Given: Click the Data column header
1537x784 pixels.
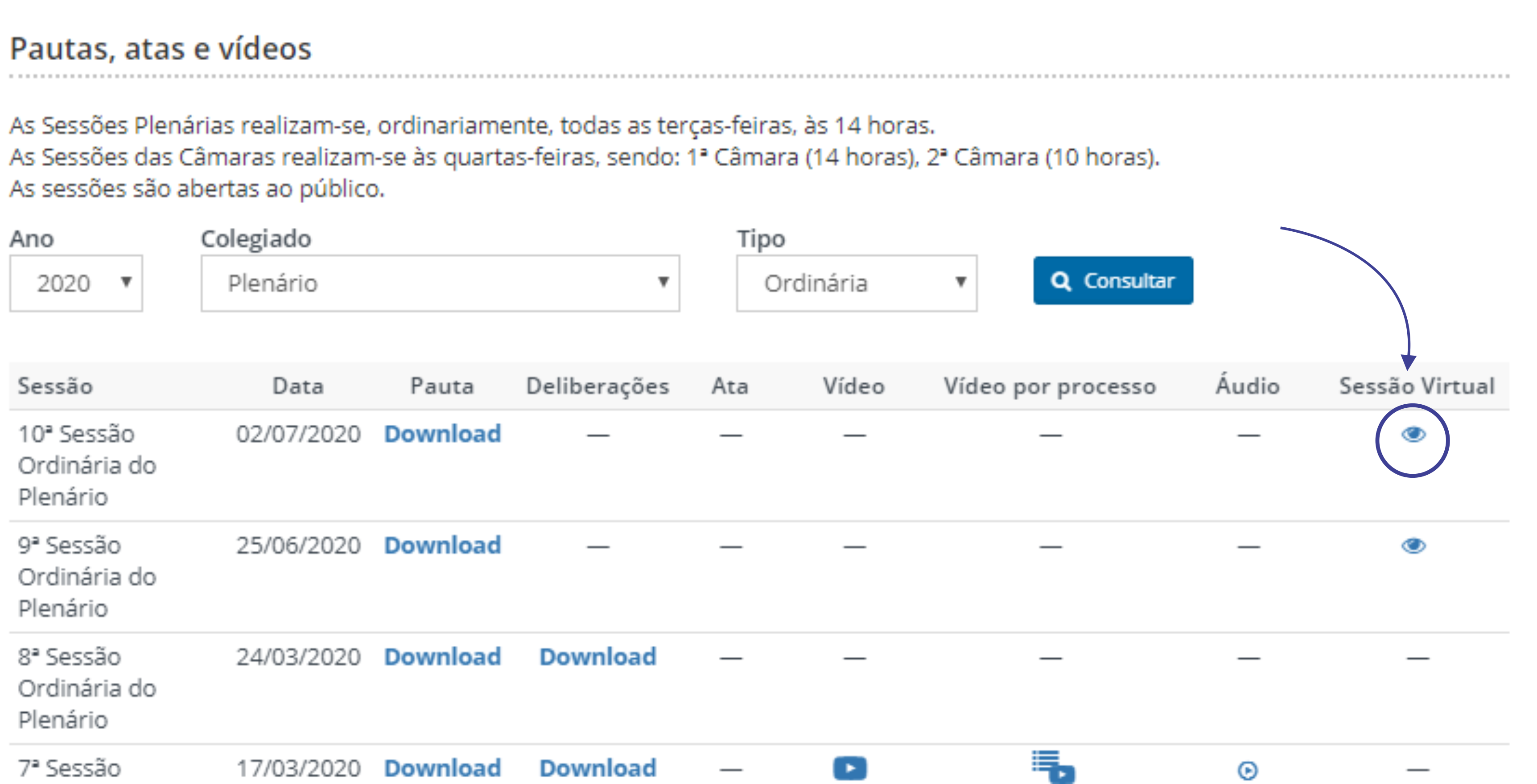Looking at the screenshot, I should pos(298,386).
